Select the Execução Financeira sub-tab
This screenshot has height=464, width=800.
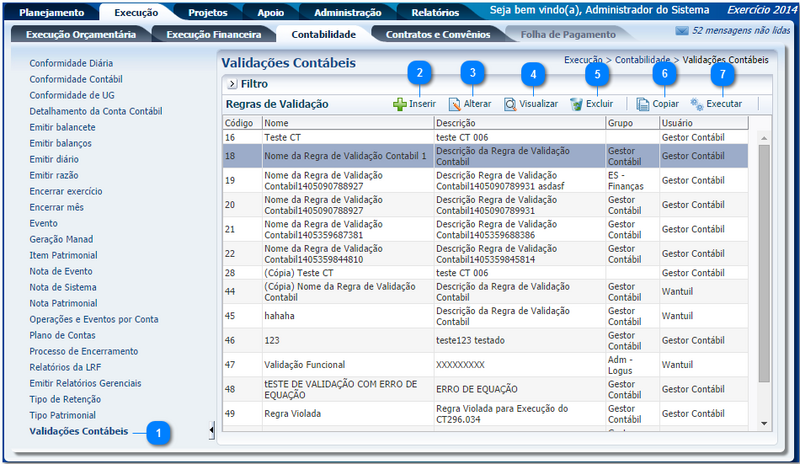(x=214, y=34)
